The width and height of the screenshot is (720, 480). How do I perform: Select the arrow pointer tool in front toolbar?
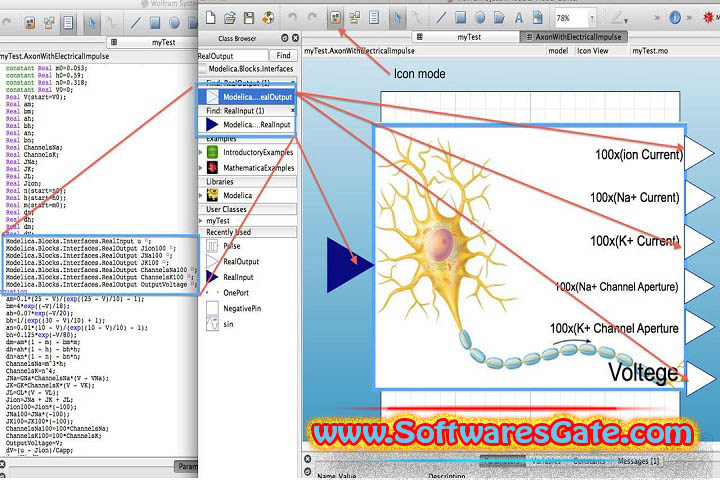(398, 18)
